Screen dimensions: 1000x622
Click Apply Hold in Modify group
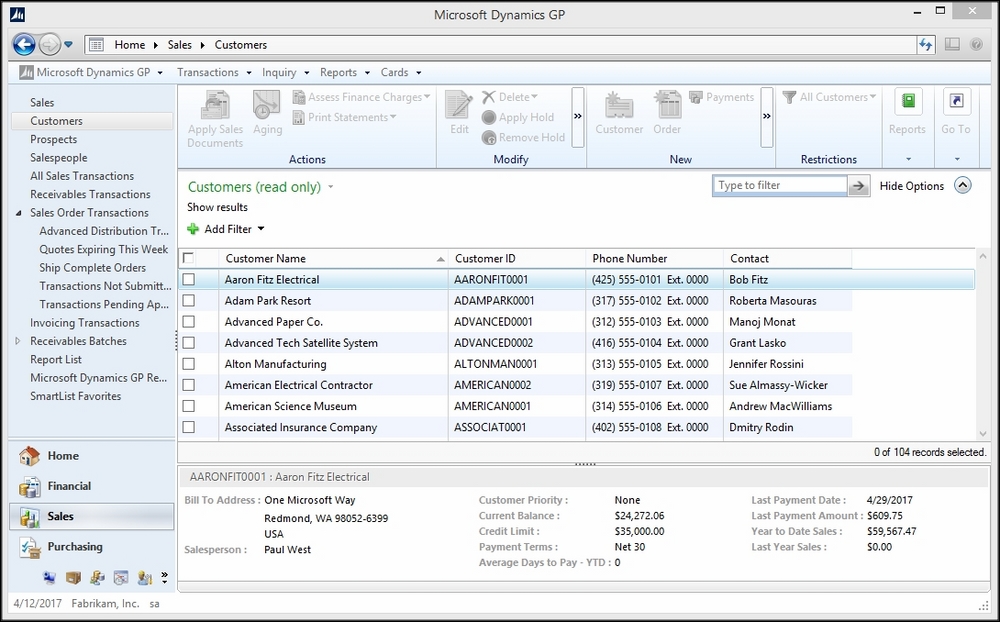click(518, 117)
